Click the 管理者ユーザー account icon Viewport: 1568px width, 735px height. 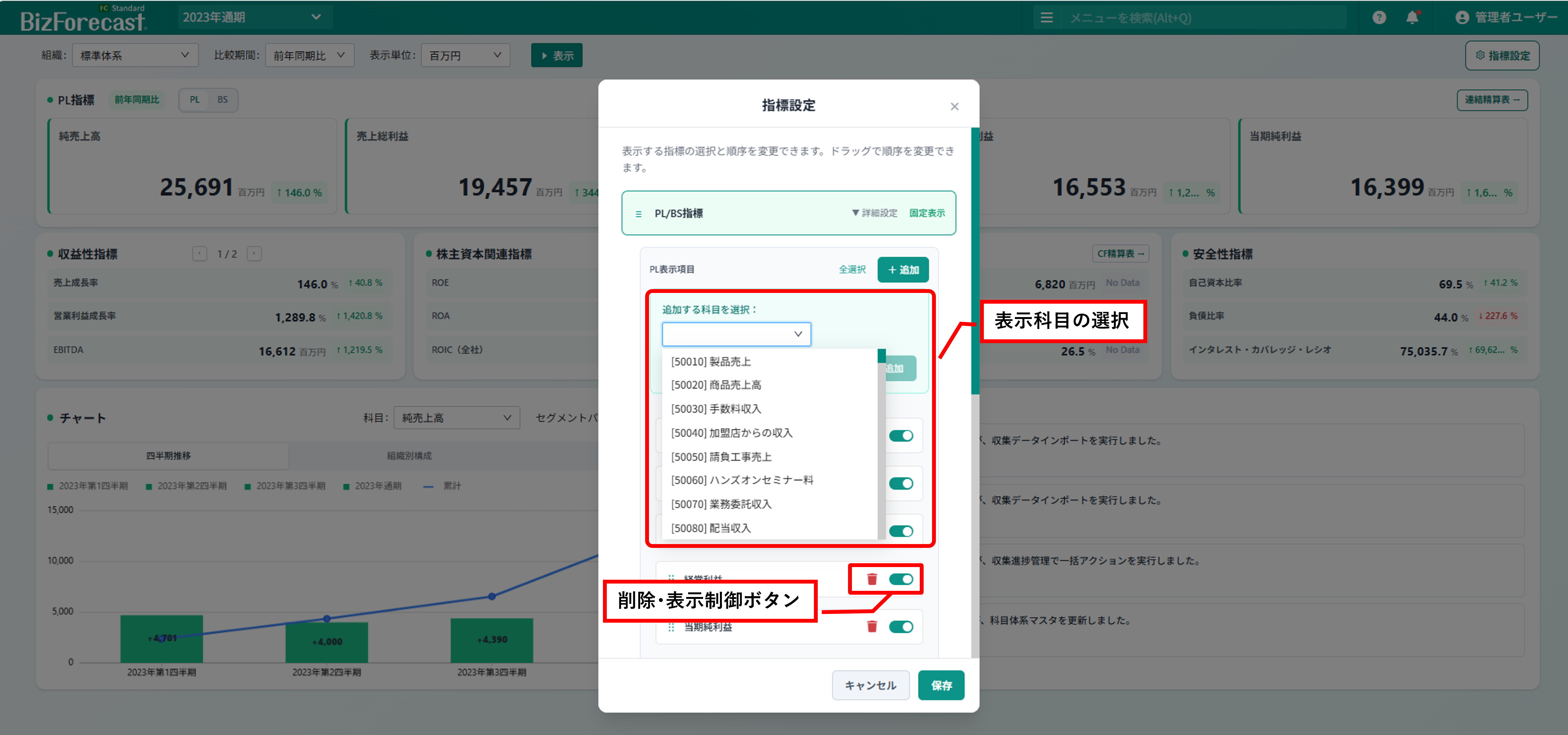tap(1461, 18)
